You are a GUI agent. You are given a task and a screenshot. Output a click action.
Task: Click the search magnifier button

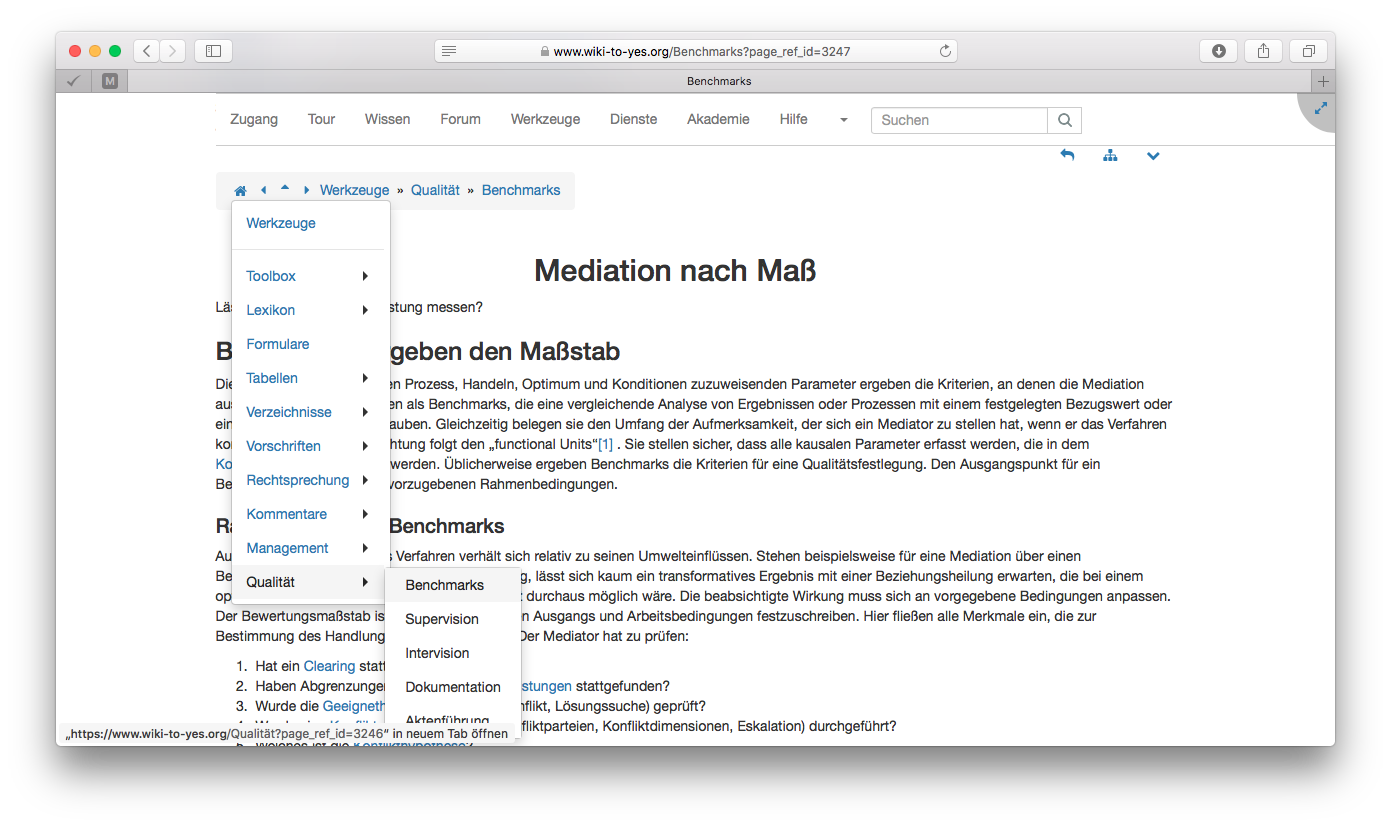(1064, 120)
